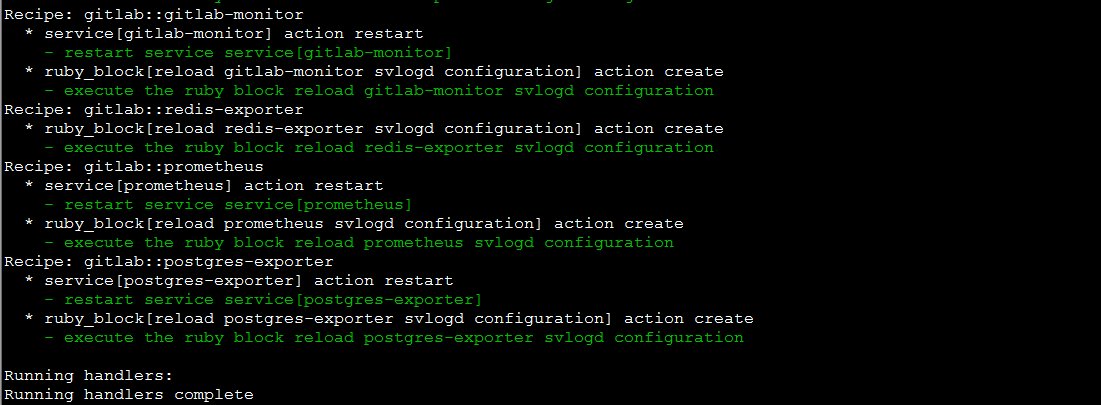
Task: Click 'Recipe: gitlab::redis-exporter' line
Action: (x=154, y=109)
